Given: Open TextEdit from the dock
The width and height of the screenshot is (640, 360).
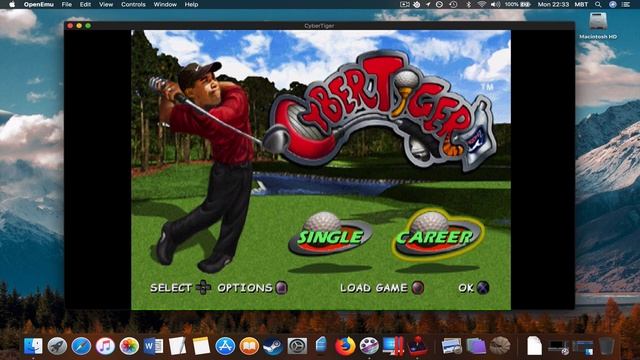Looking at the screenshot, I should click(x=177, y=346).
